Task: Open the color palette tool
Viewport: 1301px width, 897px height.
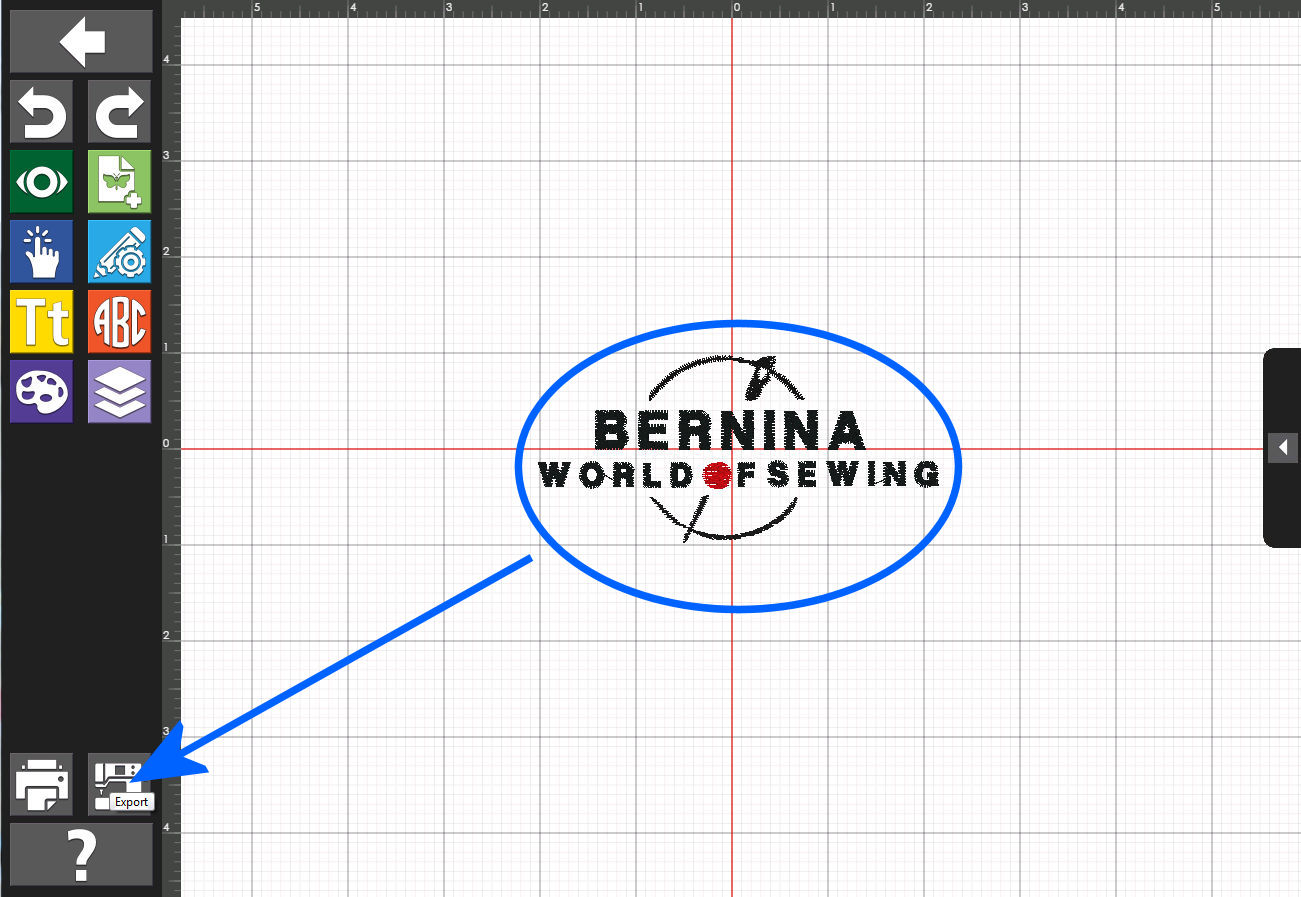Action: pyautogui.click(x=41, y=391)
